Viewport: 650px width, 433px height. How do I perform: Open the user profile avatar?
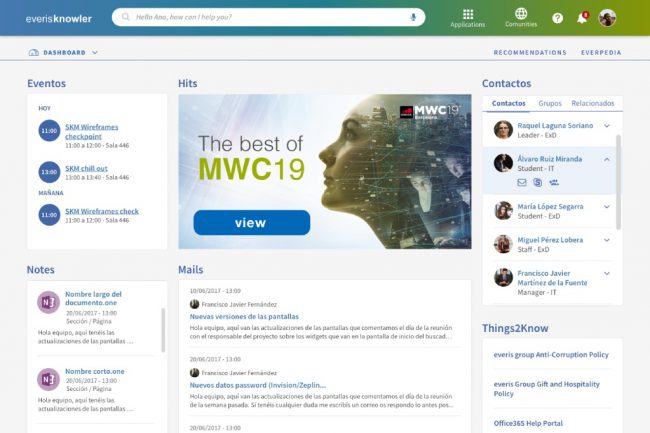607,18
